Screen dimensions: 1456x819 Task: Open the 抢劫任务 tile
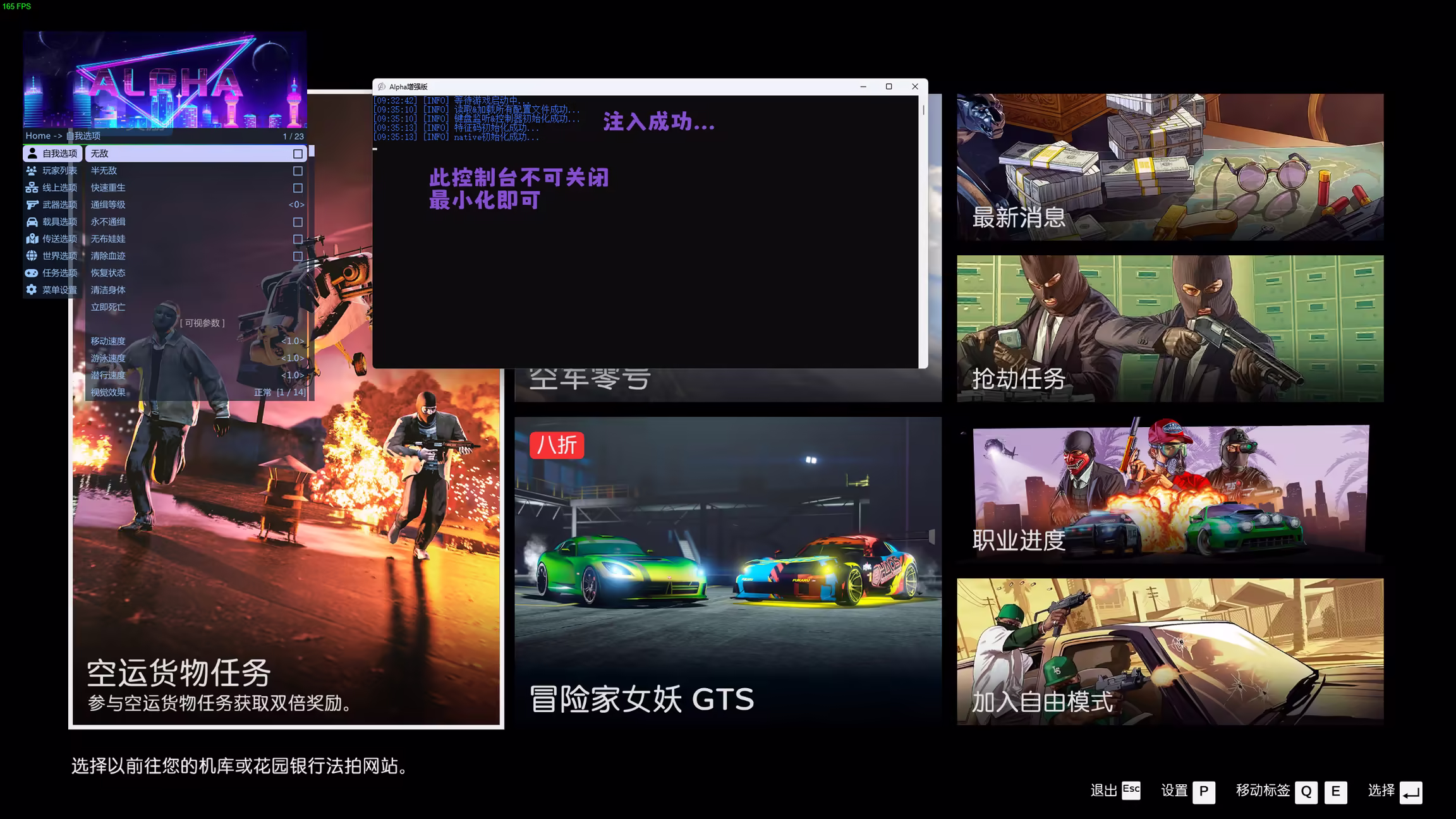(1170, 329)
